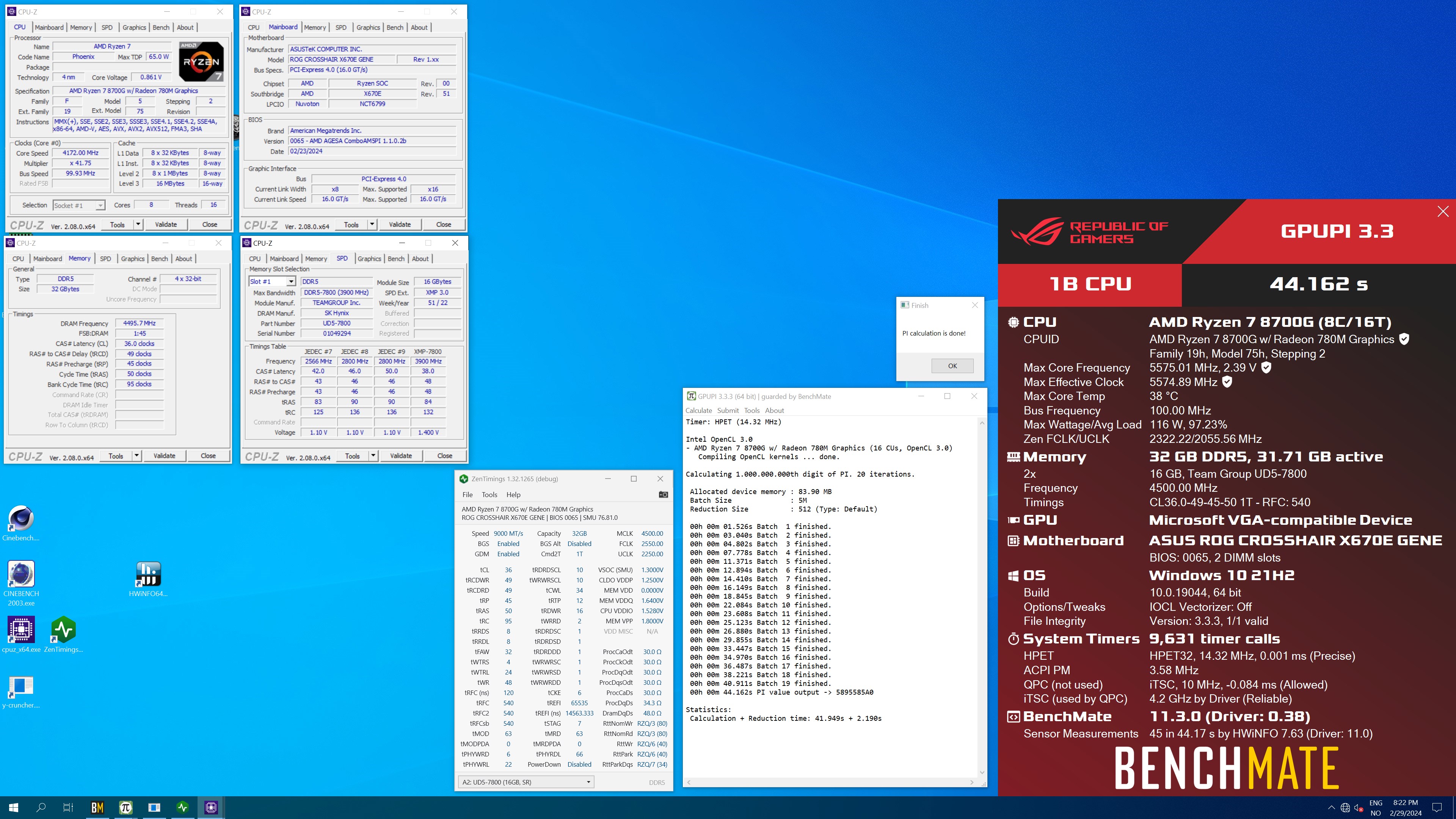The height and width of the screenshot is (819, 1456).
Task: Click the Speed value 9000 MT/s in ZenTimings
Action: [508, 533]
